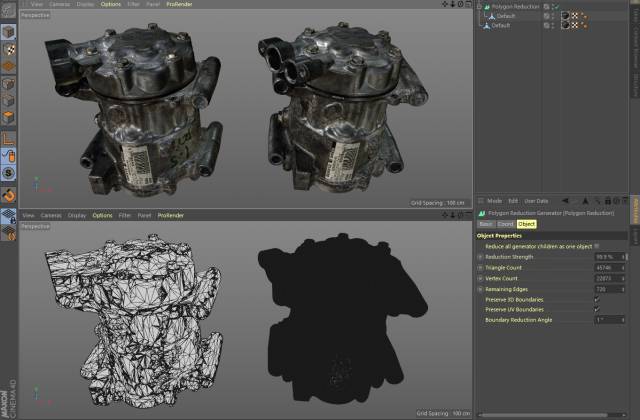Viewport: 640px width, 420px height.
Task: Disable Polygon Reduction generator green checkmark
Action: point(556,6)
